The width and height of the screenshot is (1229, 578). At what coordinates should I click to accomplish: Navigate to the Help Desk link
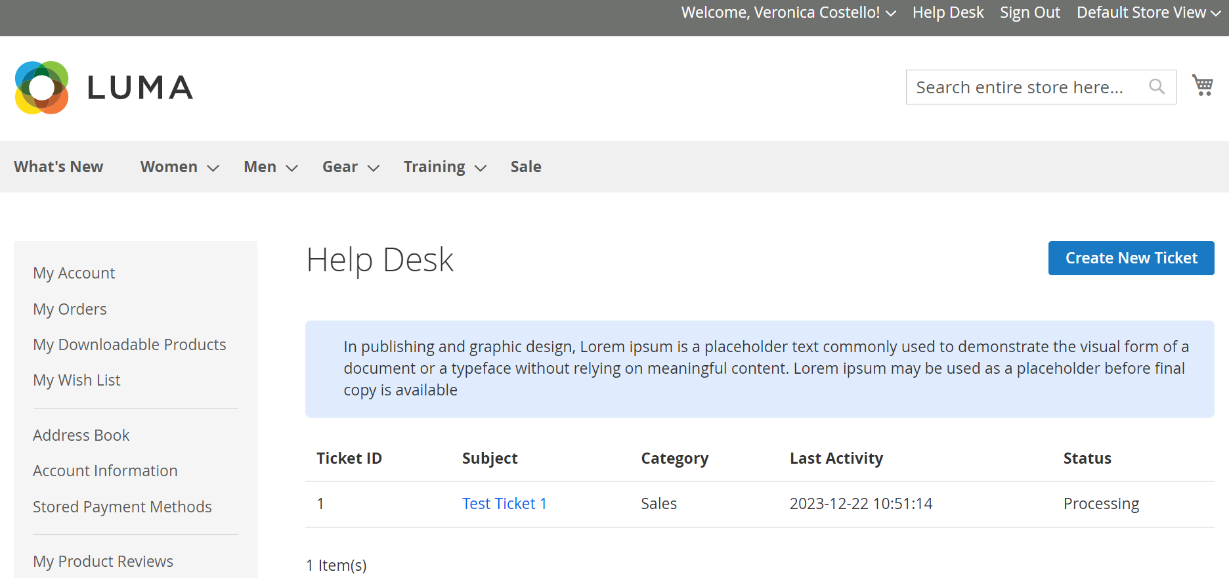pyautogui.click(x=947, y=12)
